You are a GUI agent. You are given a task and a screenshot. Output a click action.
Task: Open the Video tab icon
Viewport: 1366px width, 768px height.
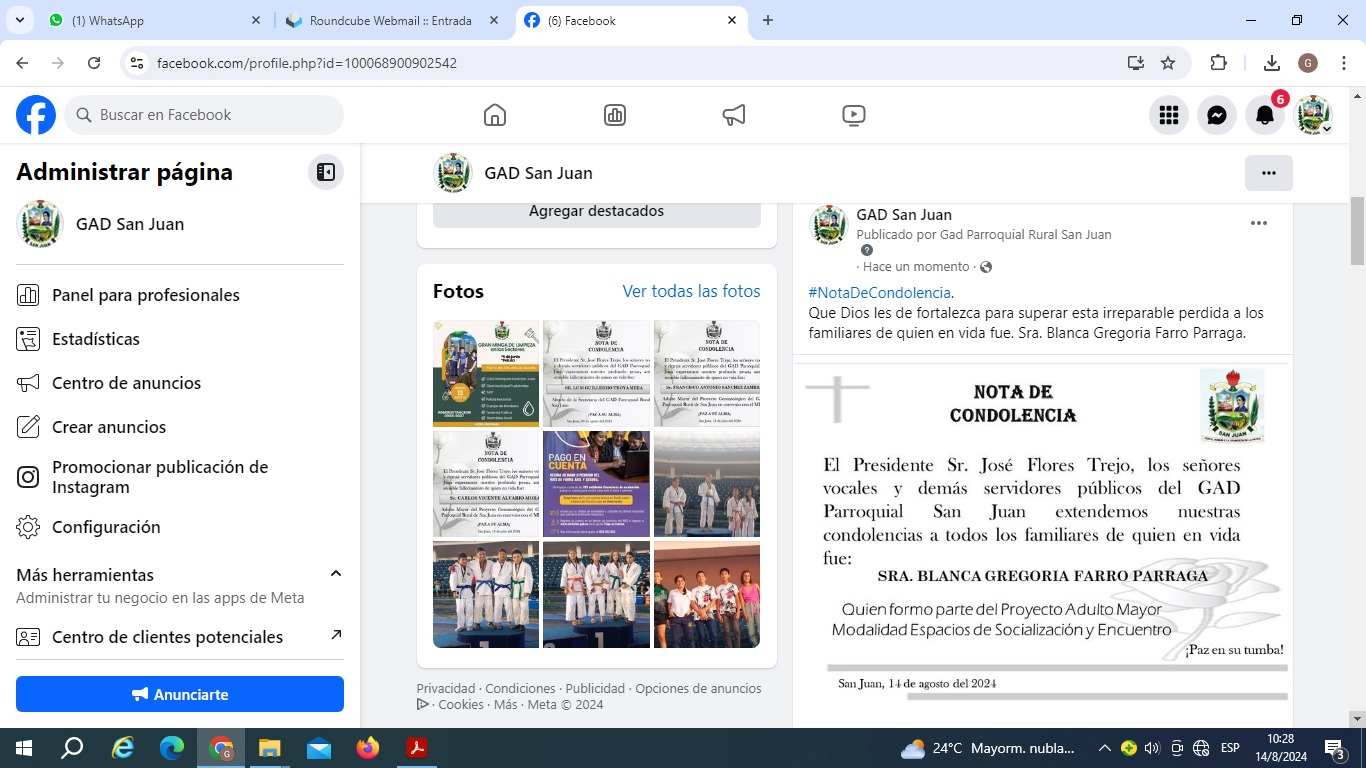pos(854,115)
